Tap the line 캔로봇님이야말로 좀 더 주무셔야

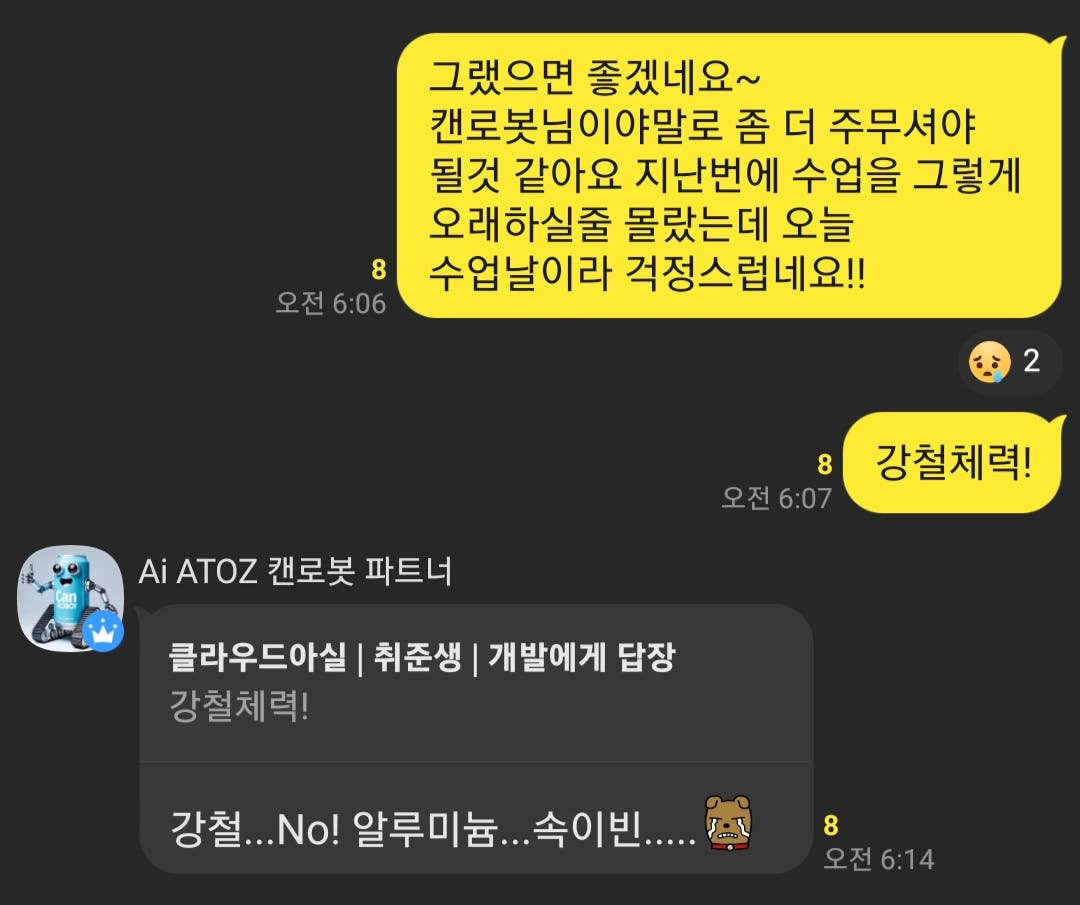click(703, 126)
